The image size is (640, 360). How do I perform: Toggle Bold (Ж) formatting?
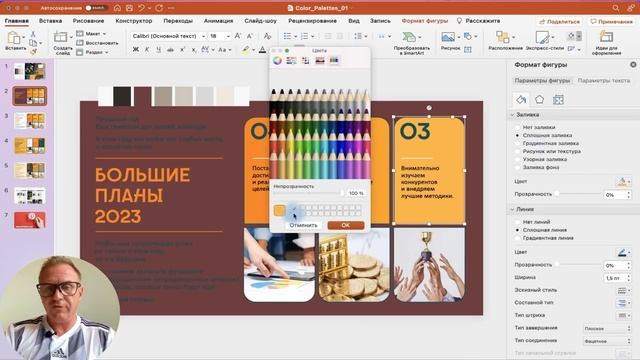136,49
